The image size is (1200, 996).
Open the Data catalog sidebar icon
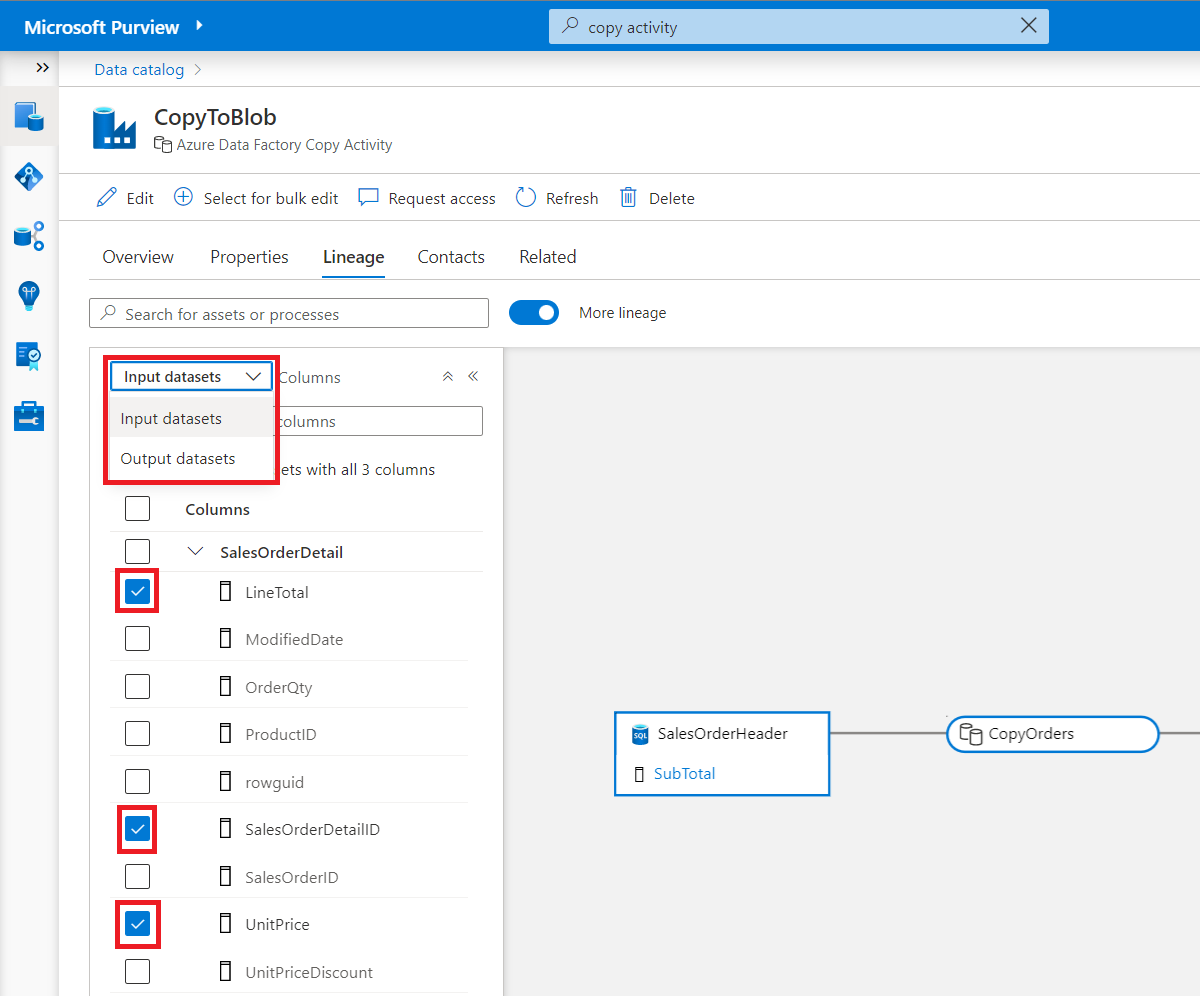click(x=29, y=116)
